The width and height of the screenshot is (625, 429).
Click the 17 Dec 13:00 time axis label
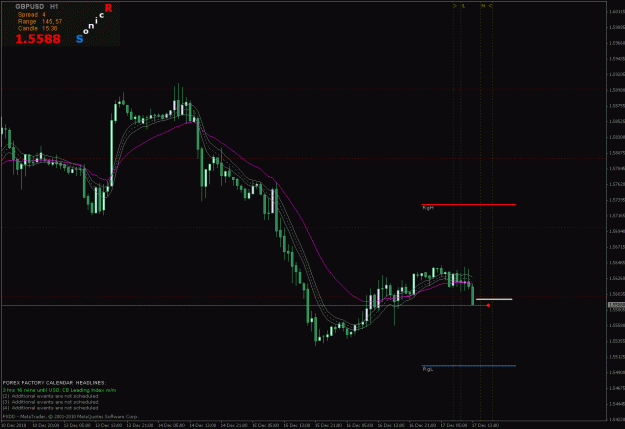pos(485,425)
